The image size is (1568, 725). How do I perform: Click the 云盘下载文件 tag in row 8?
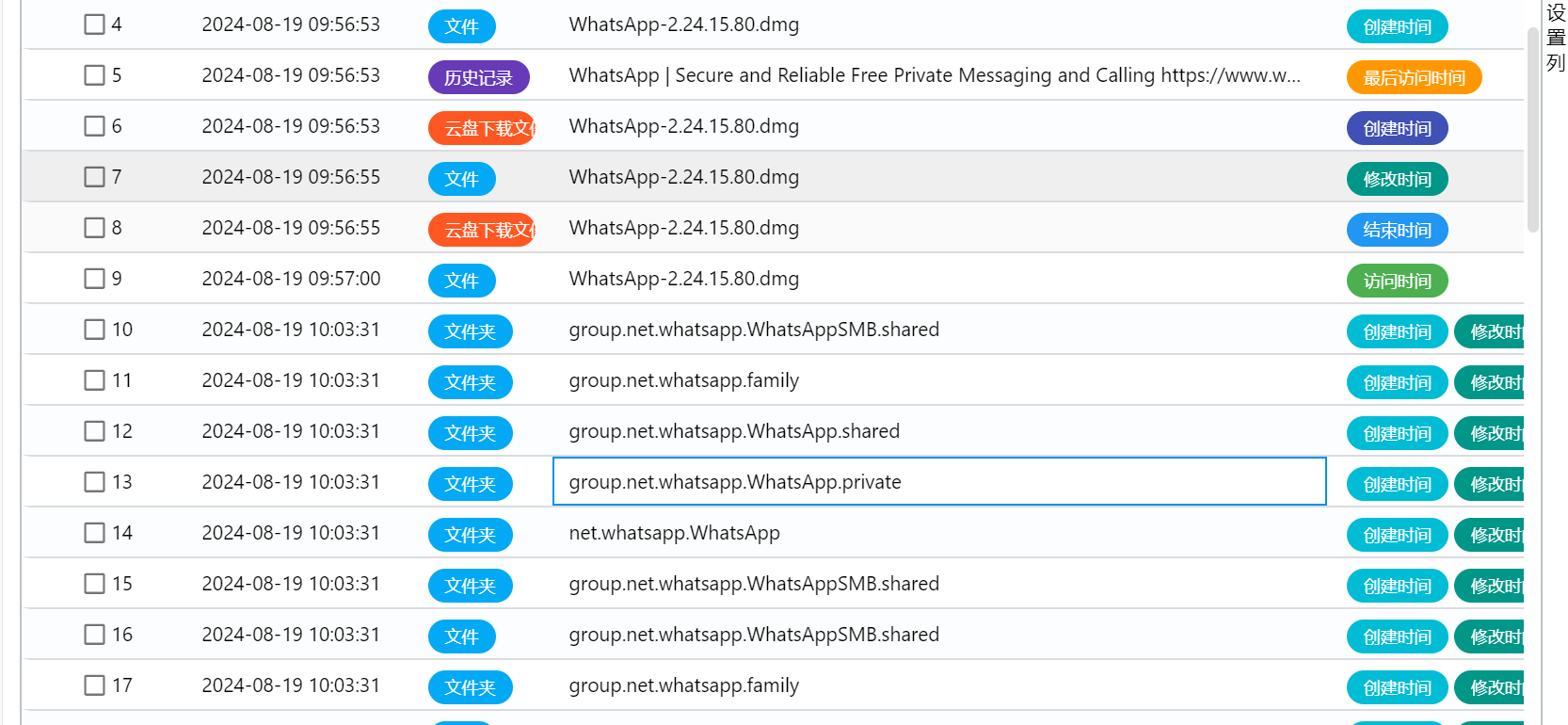482,230
